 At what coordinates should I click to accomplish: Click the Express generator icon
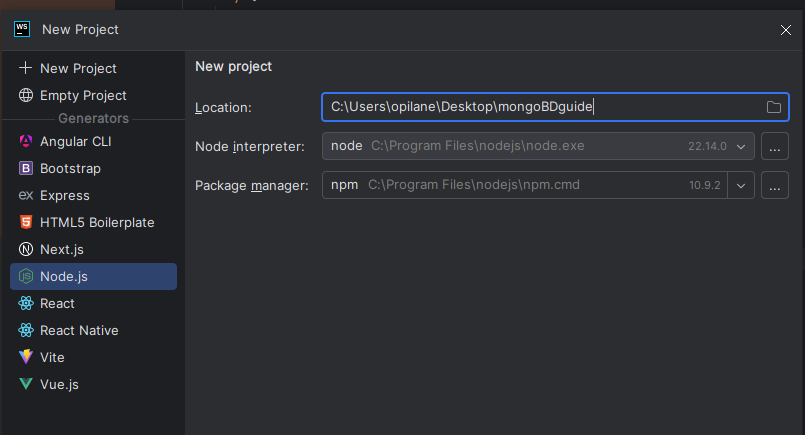coord(26,195)
